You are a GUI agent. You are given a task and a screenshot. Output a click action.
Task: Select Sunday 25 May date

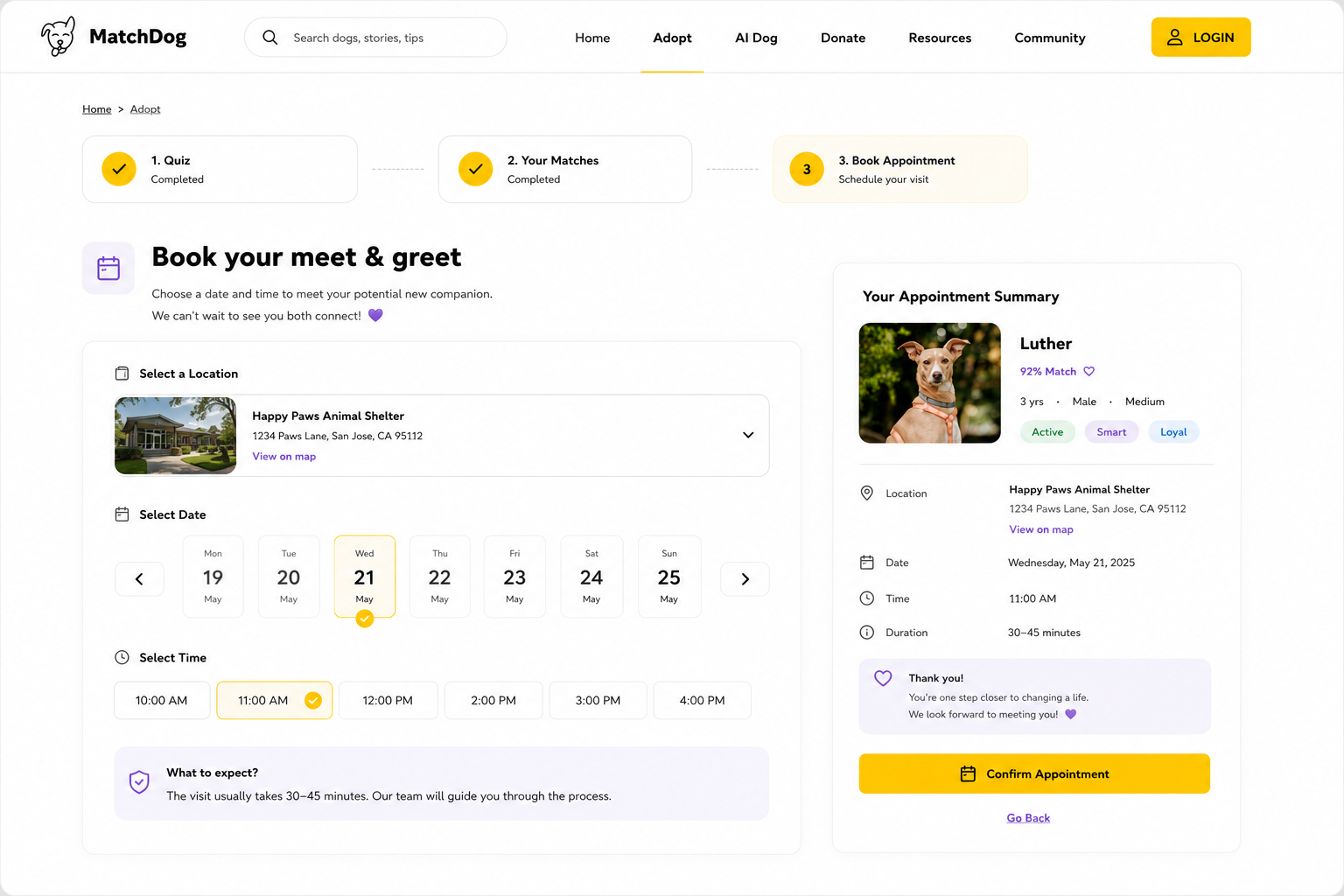669,577
